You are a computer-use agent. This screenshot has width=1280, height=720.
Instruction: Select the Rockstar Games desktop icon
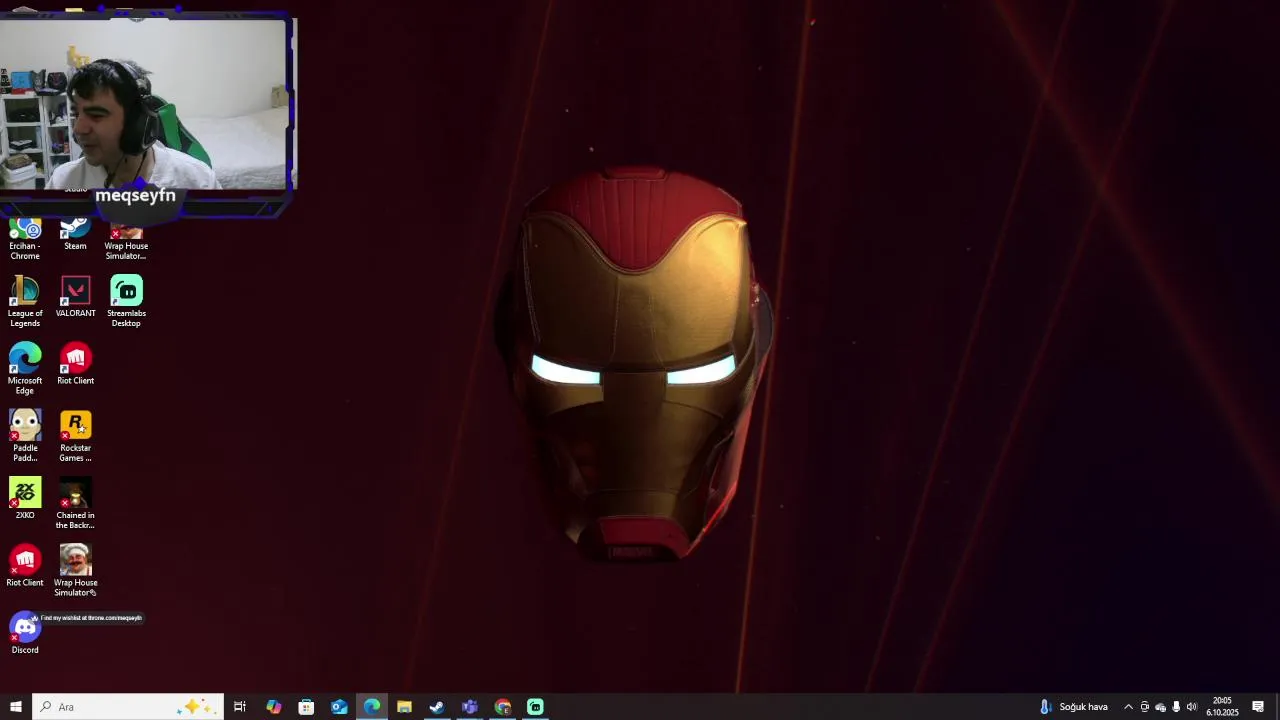click(75, 436)
